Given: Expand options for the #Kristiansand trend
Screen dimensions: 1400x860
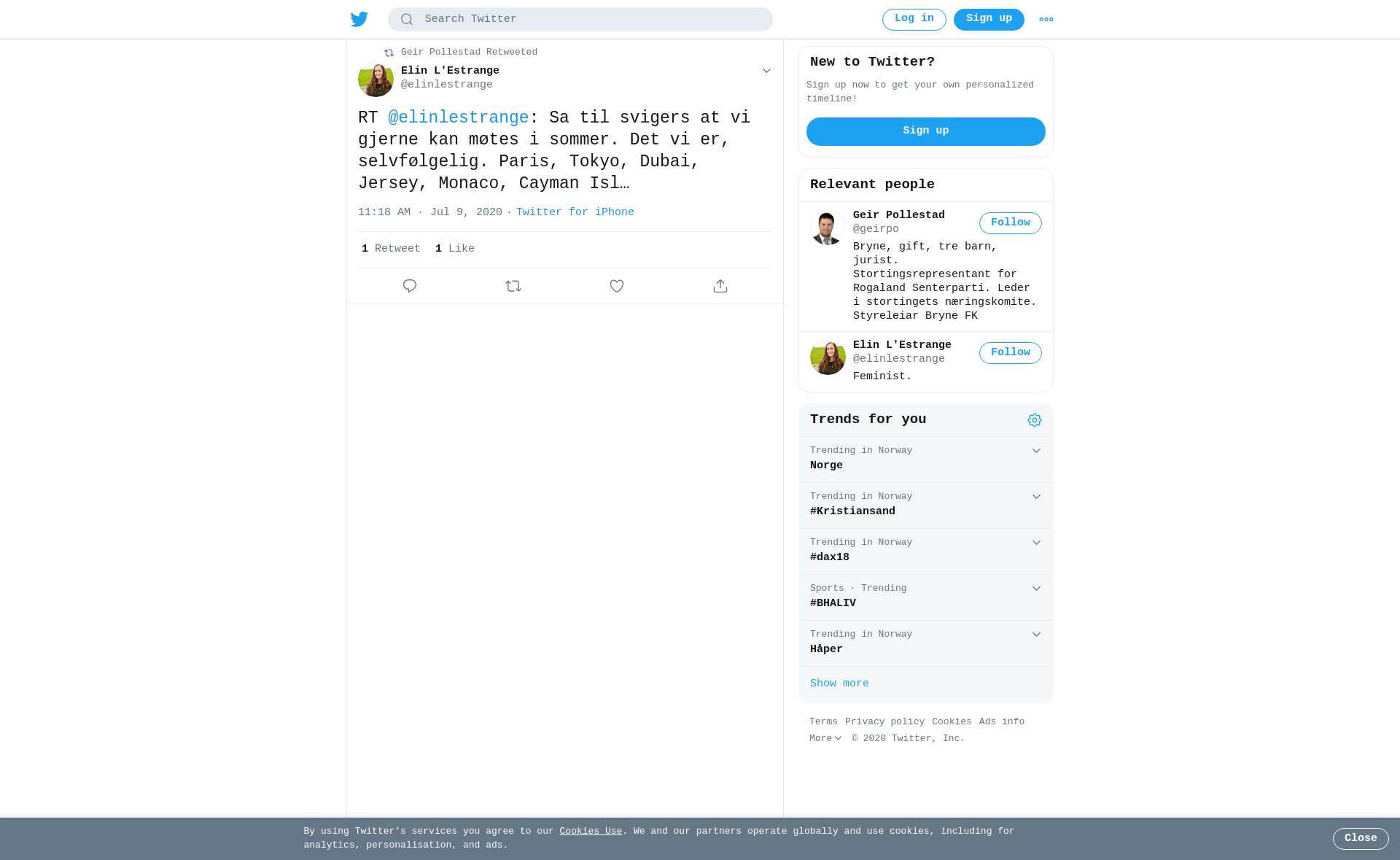Looking at the screenshot, I should (1036, 497).
